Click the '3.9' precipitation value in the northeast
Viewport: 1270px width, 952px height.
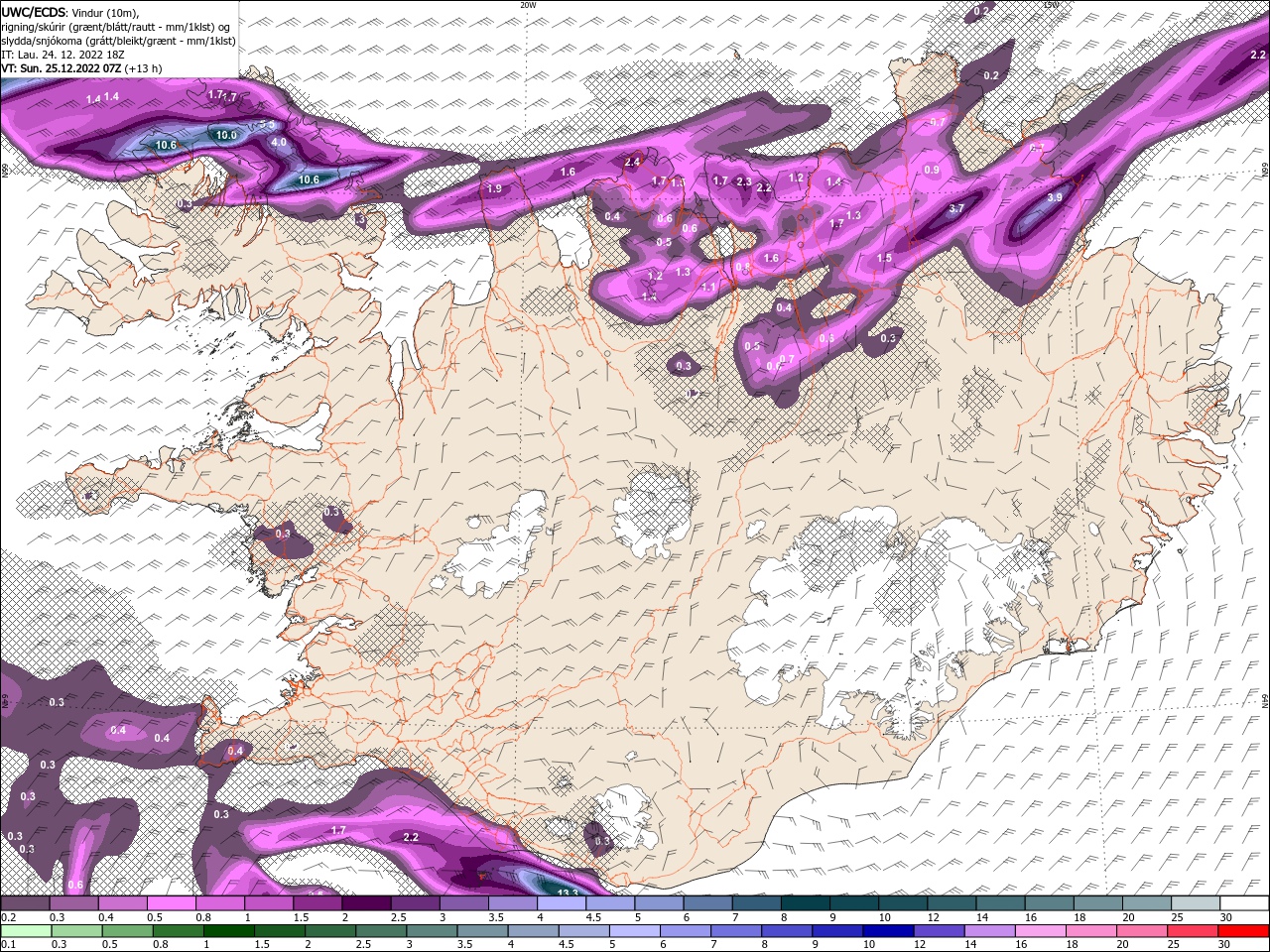click(x=1055, y=197)
